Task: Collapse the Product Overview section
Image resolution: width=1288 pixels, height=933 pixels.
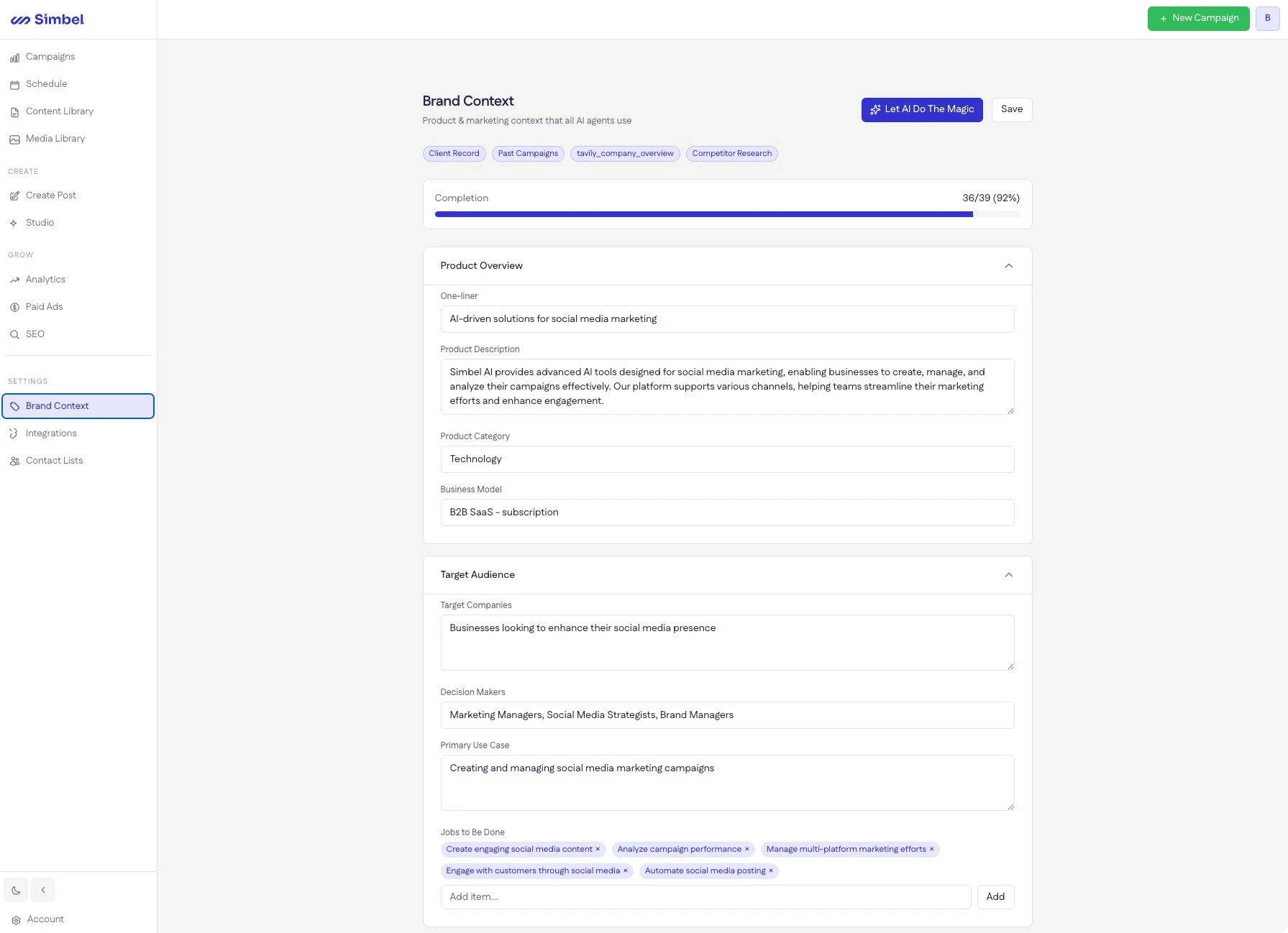Action: [1008, 266]
